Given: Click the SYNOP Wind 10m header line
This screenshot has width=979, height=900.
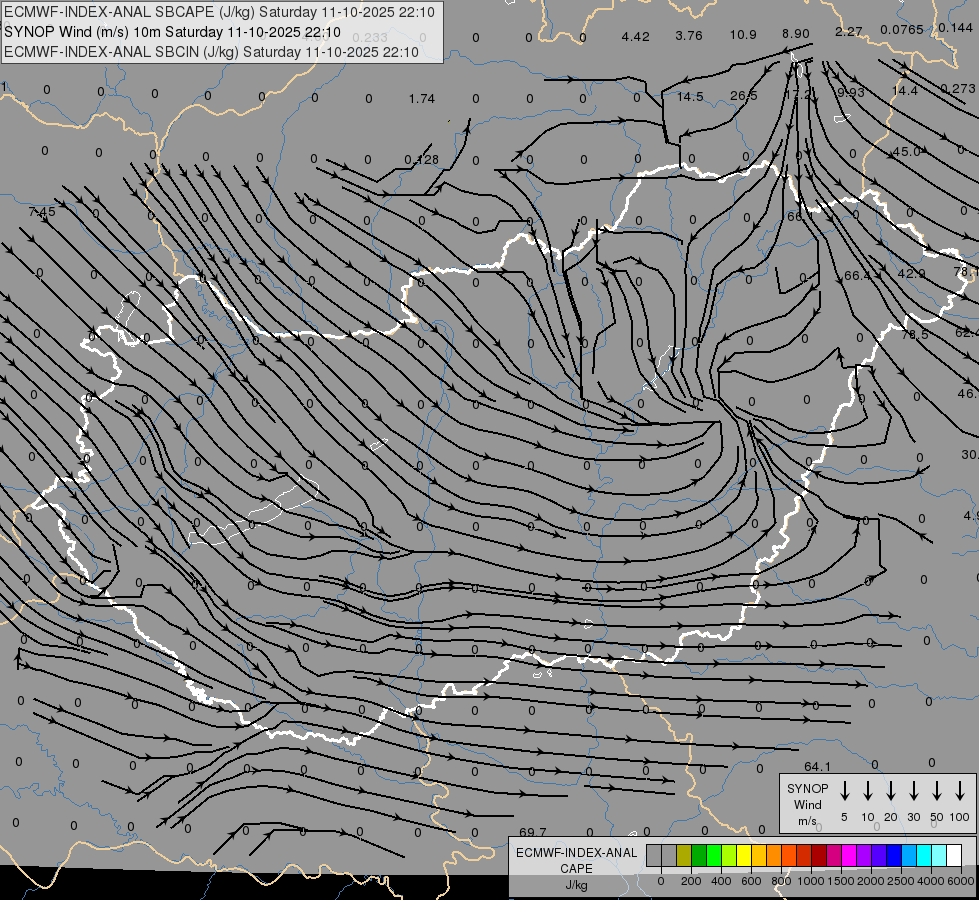Looking at the screenshot, I should click(x=172, y=32).
